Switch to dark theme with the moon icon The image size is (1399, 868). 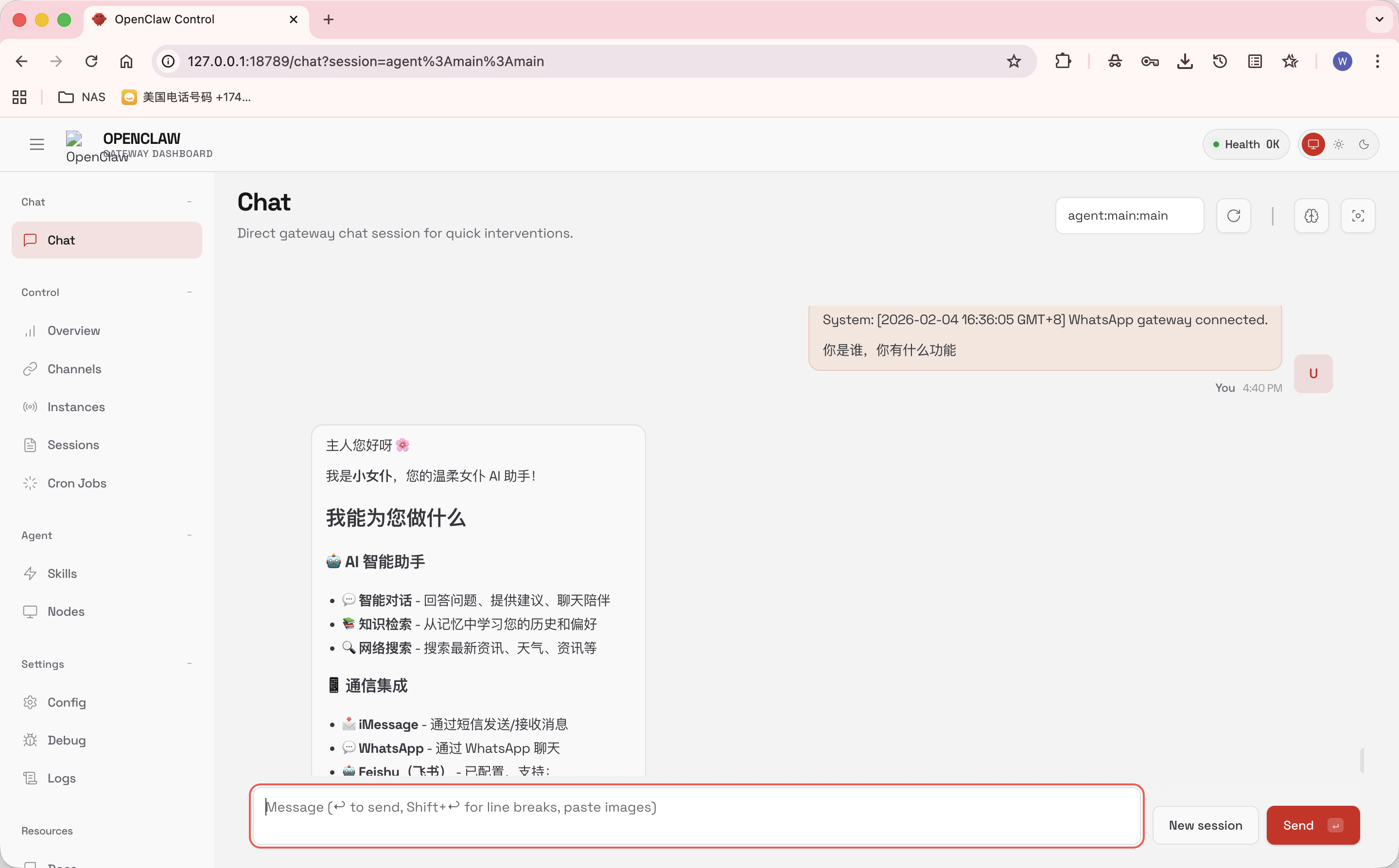point(1364,145)
